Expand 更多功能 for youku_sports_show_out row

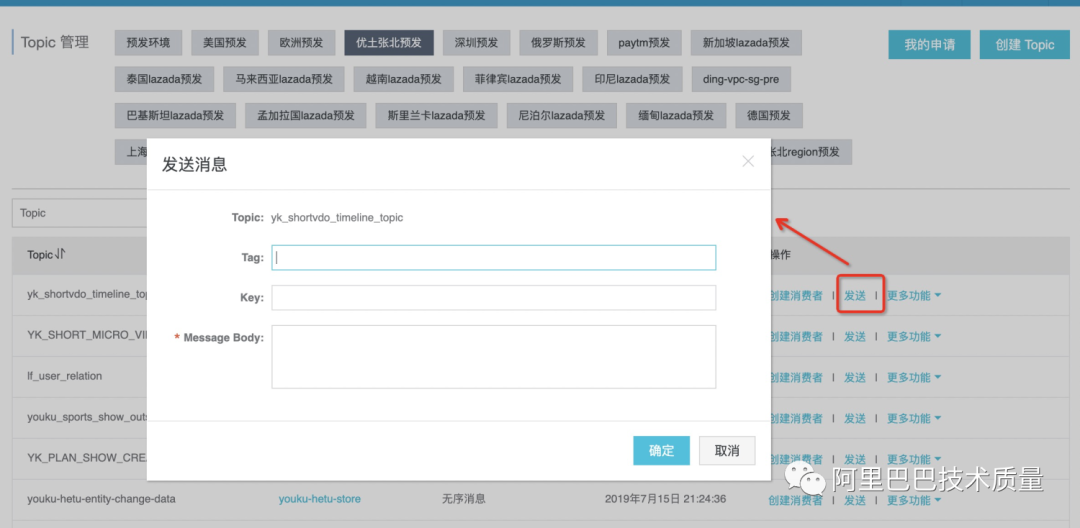[913, 418]
